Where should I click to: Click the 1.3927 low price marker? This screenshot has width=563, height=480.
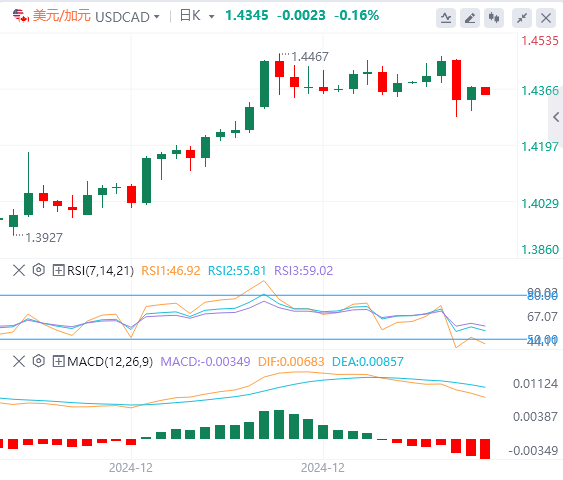[44, 238]
